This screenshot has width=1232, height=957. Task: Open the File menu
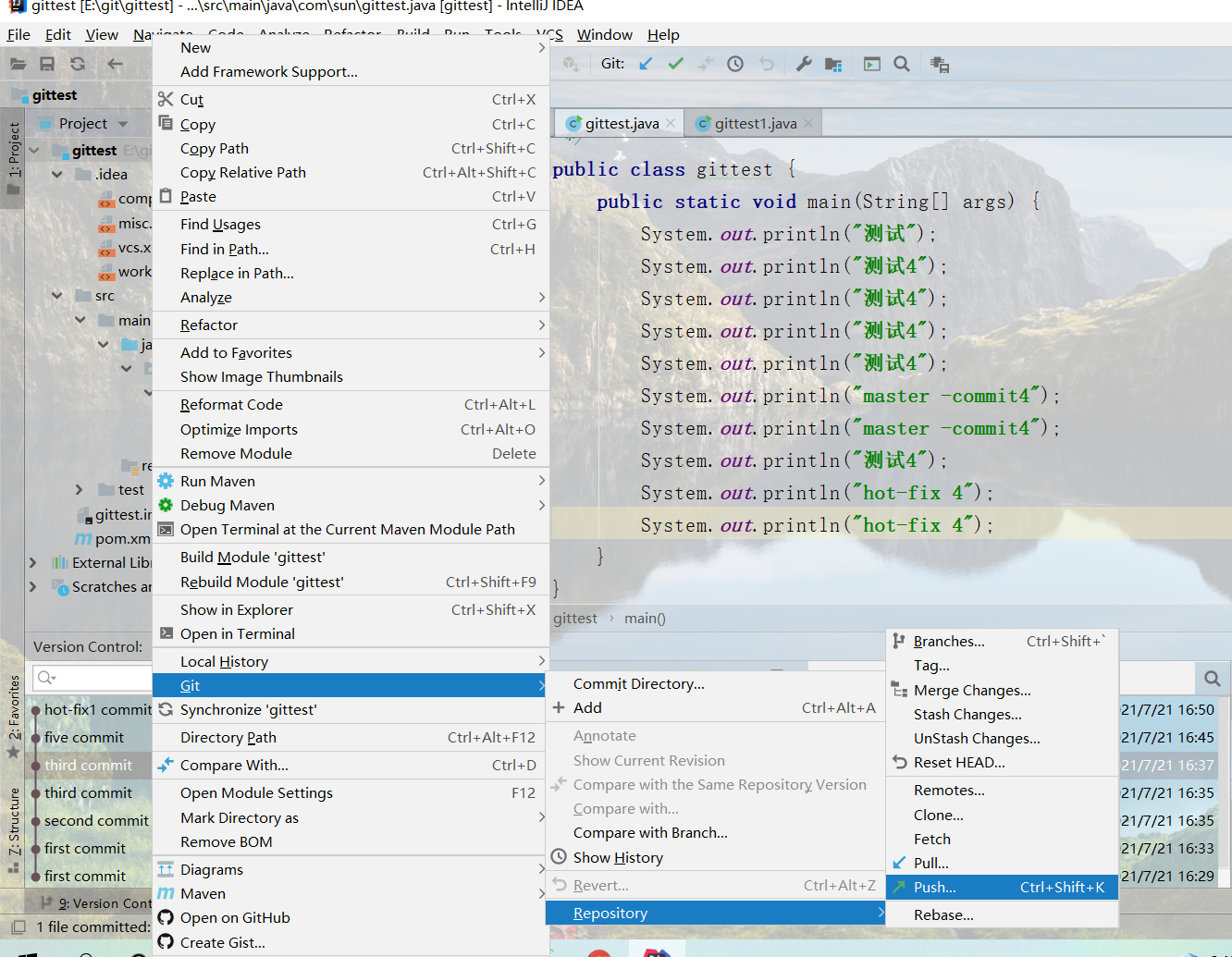[x=18, y=34]
